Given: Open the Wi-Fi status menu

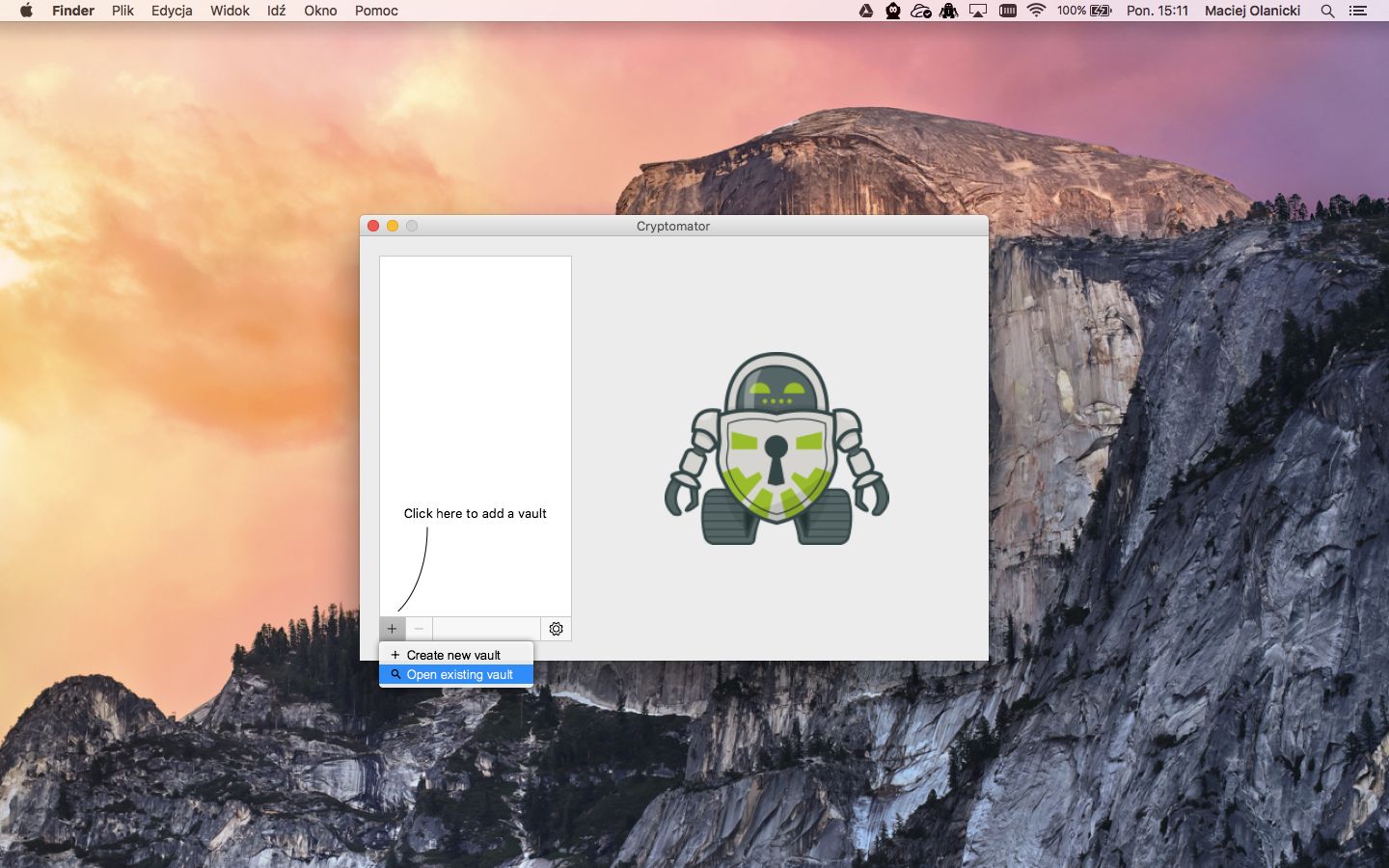Looking at the screenshot, I should (1037, 11).
